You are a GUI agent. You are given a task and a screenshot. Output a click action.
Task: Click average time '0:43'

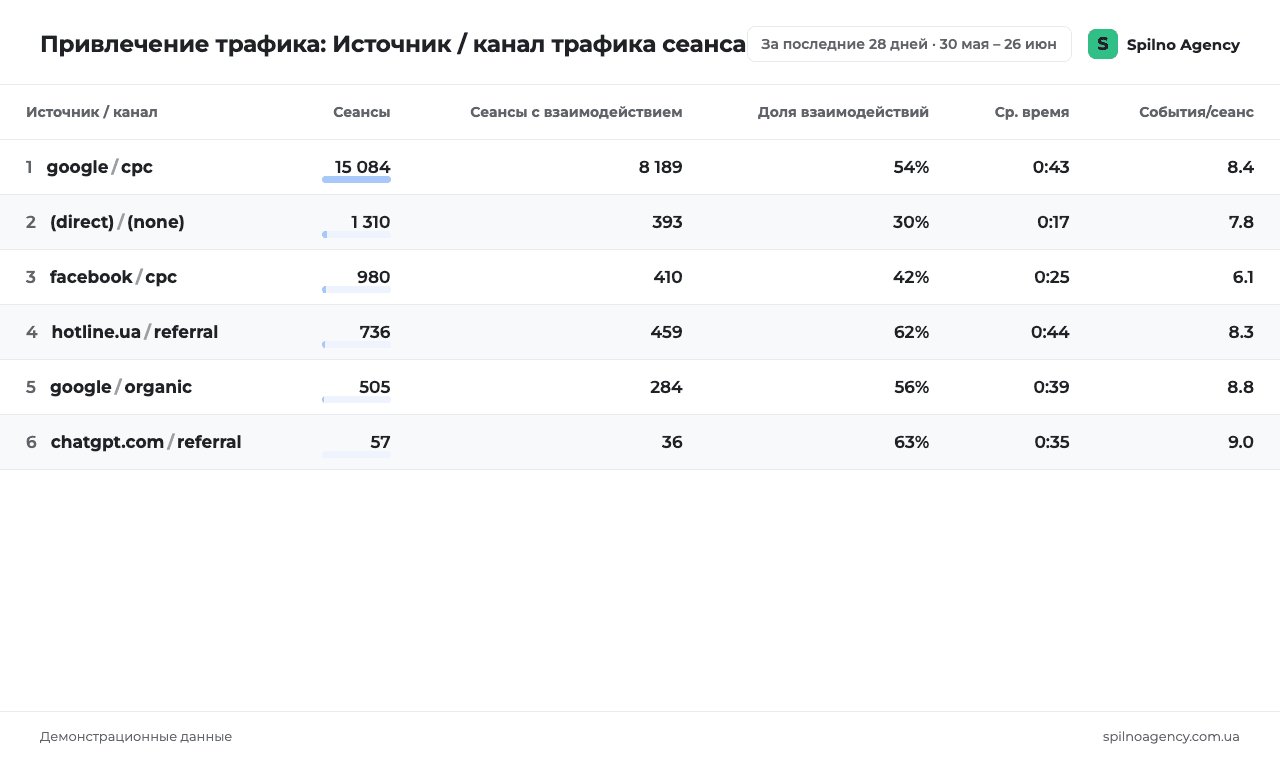pos(1051,167)
